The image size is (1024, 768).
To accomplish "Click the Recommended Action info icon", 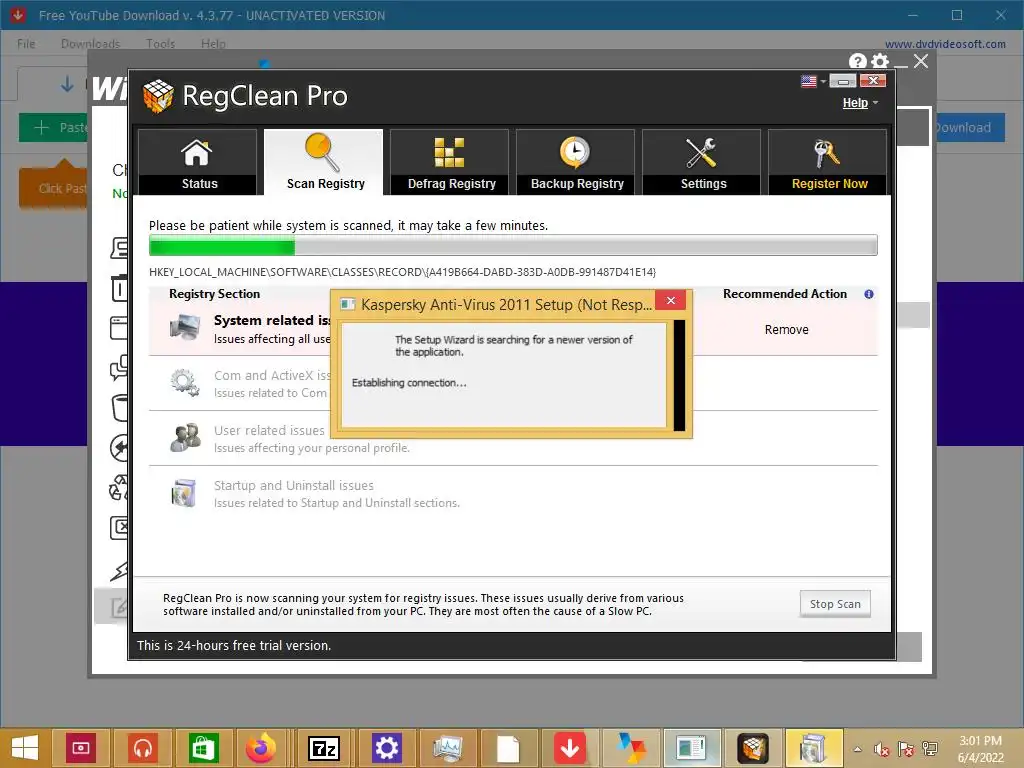I will 869,294.
